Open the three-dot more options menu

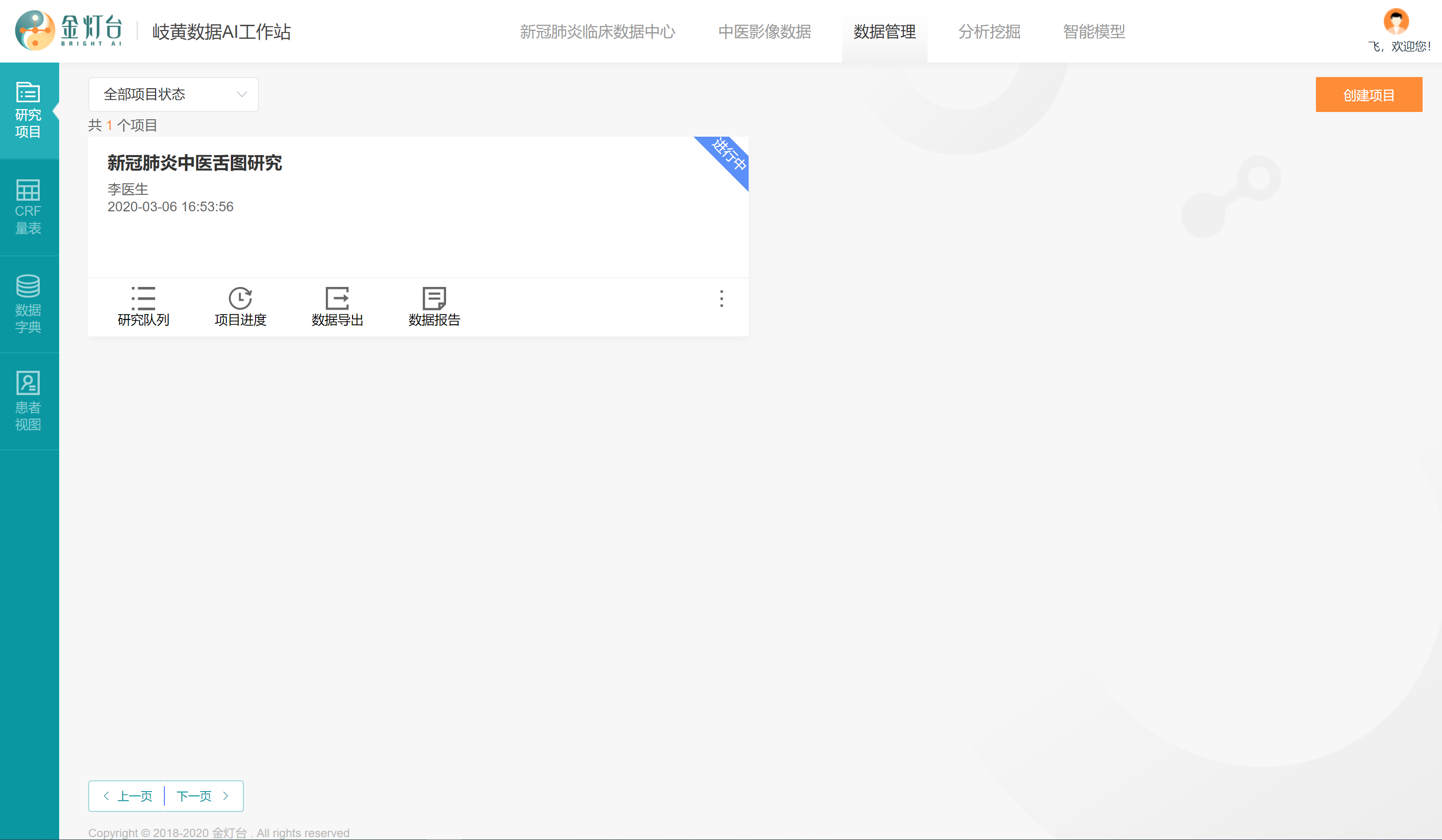click(721, 298)
